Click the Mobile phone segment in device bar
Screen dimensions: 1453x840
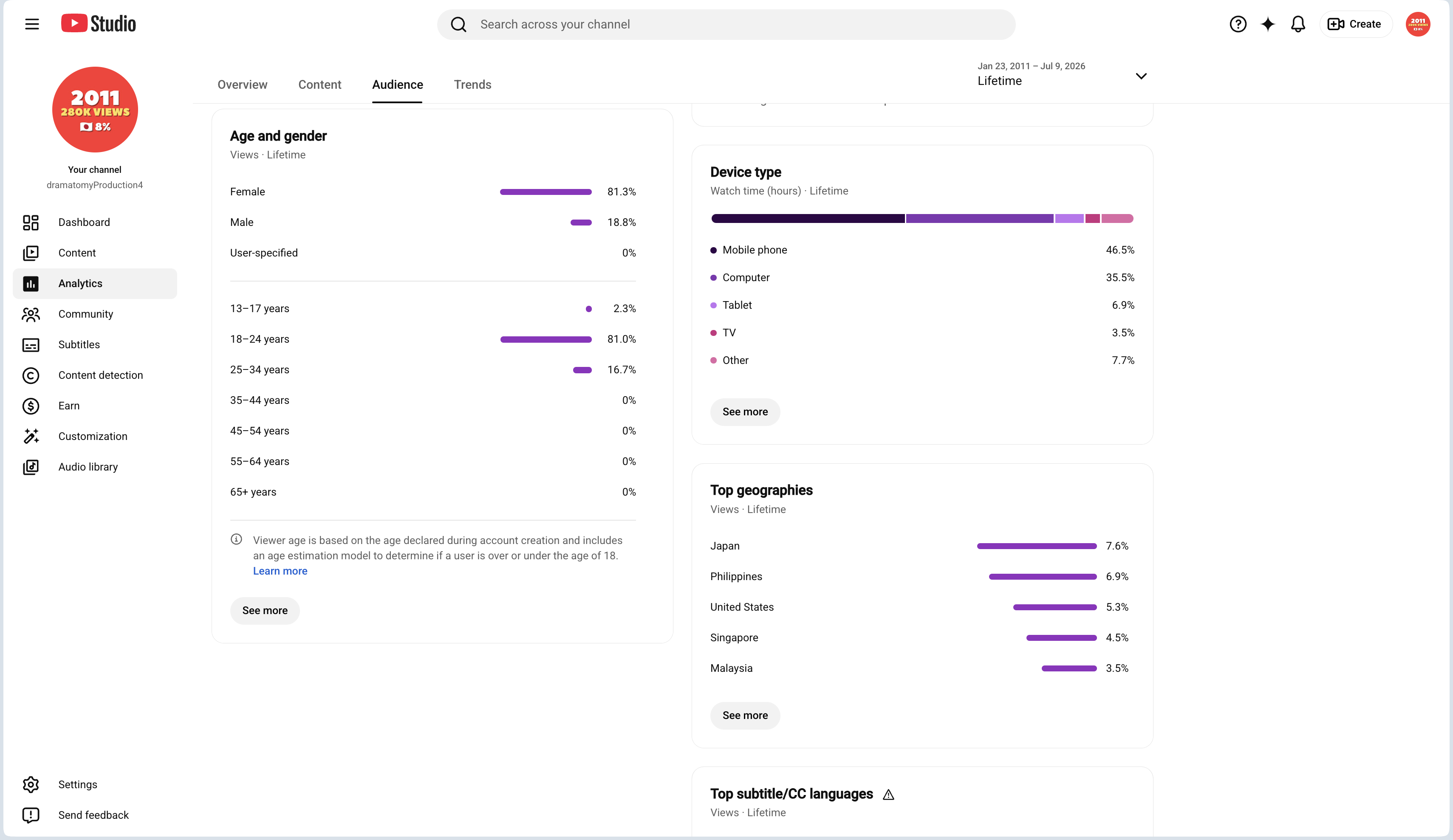click(x=808, y=219)
